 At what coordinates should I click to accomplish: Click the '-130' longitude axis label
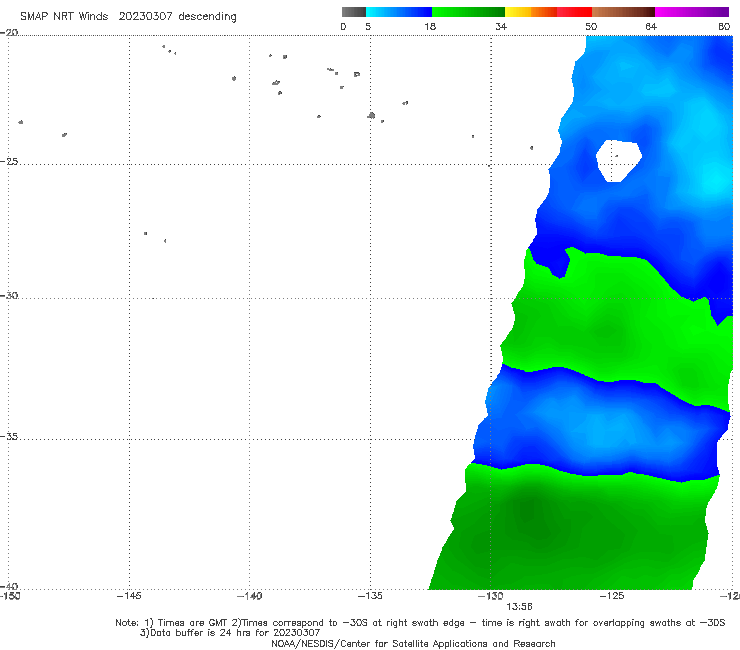[x=491, y=596]
